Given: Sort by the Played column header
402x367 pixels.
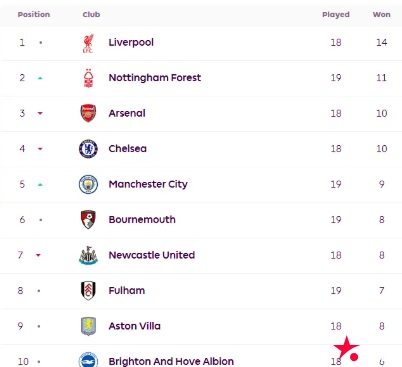Looking at the screenshot, I should (336, 14).
